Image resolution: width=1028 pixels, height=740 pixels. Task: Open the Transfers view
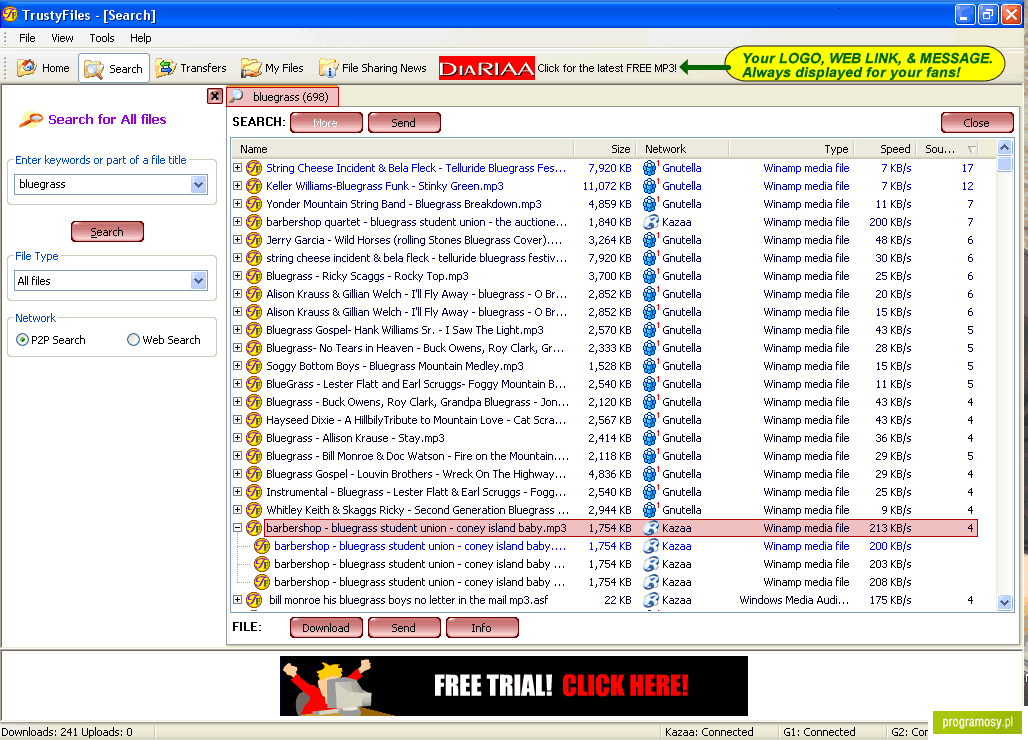tap(191, 68)
